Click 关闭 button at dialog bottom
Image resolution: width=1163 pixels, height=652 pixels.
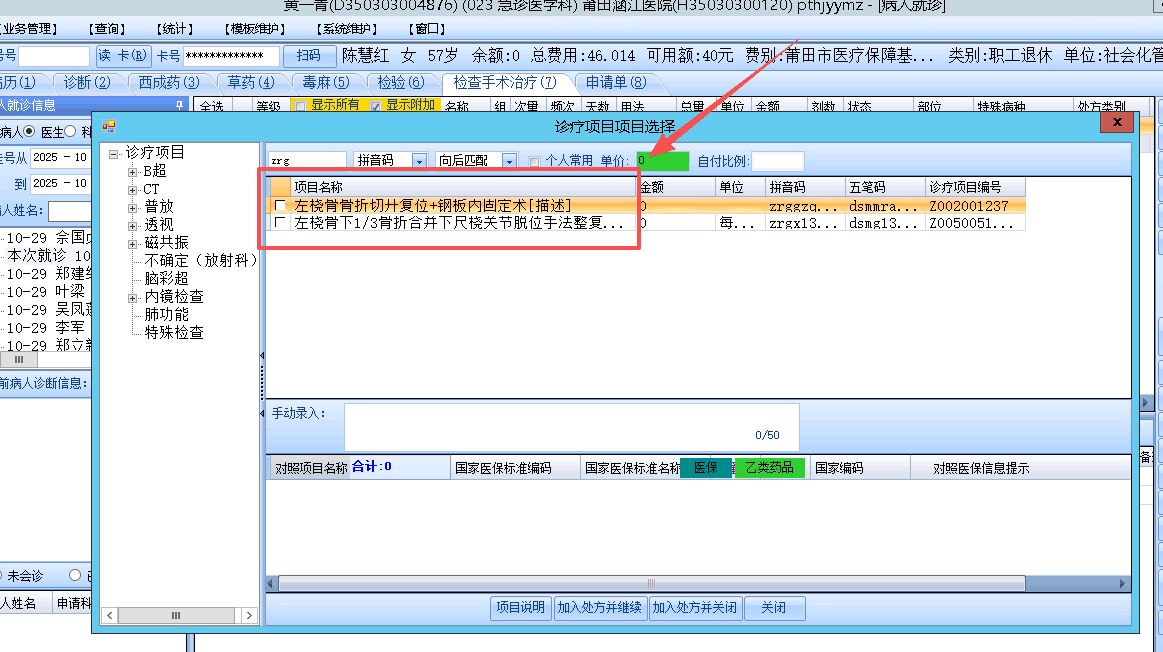[774, 607]
